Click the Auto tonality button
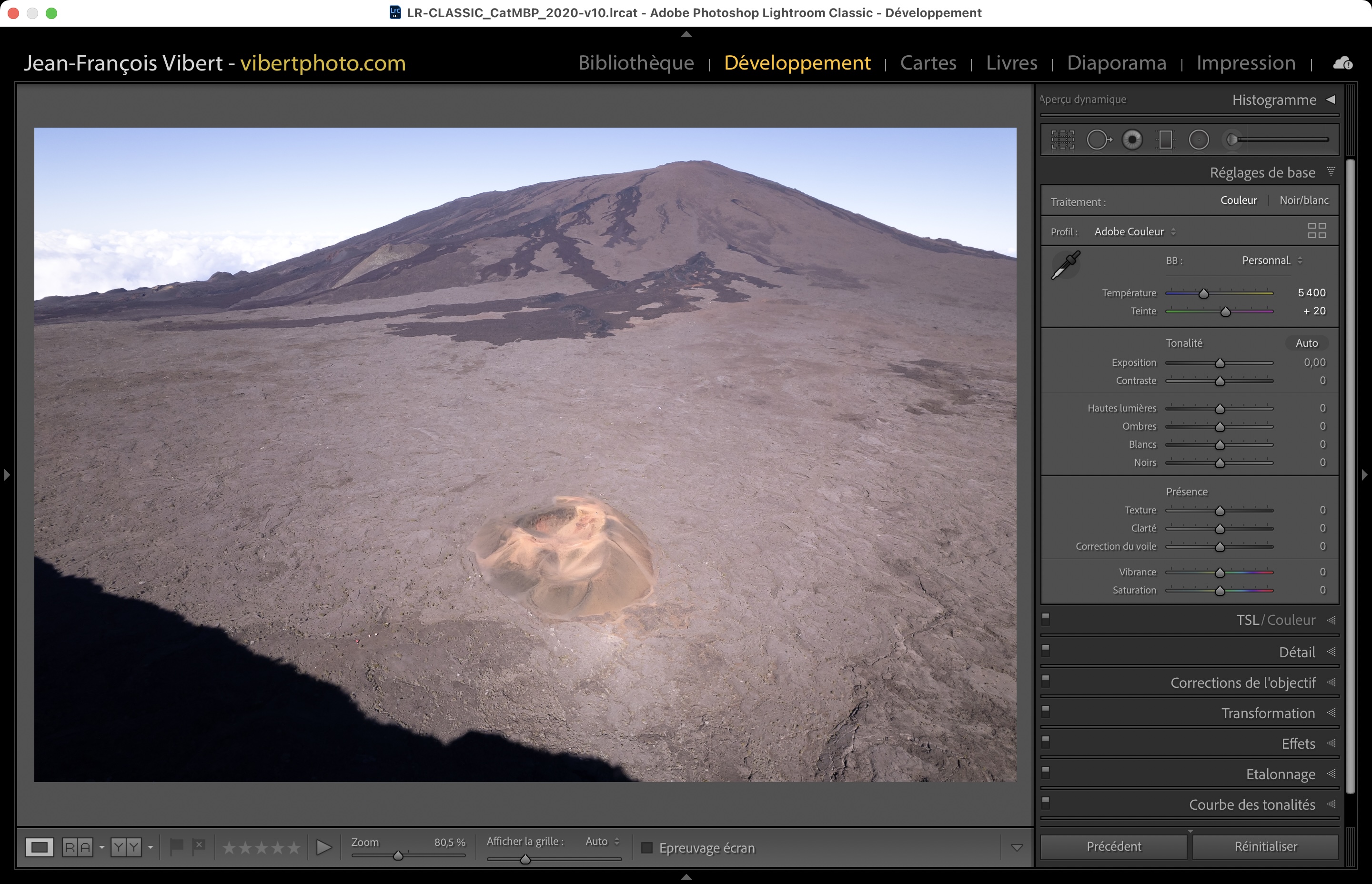Screen dimensions: 1372x884 [x=1306, y=343]
